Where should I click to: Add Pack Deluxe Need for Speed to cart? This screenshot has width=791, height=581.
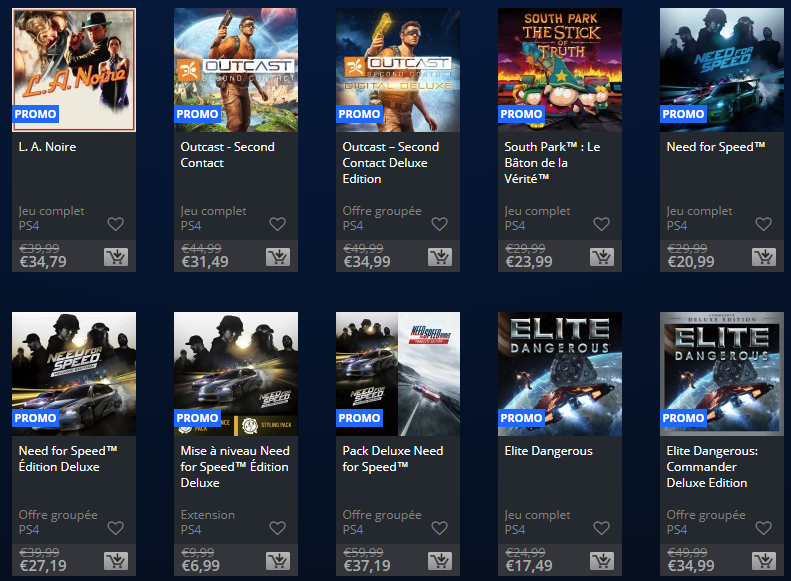[x=440, y=561]
